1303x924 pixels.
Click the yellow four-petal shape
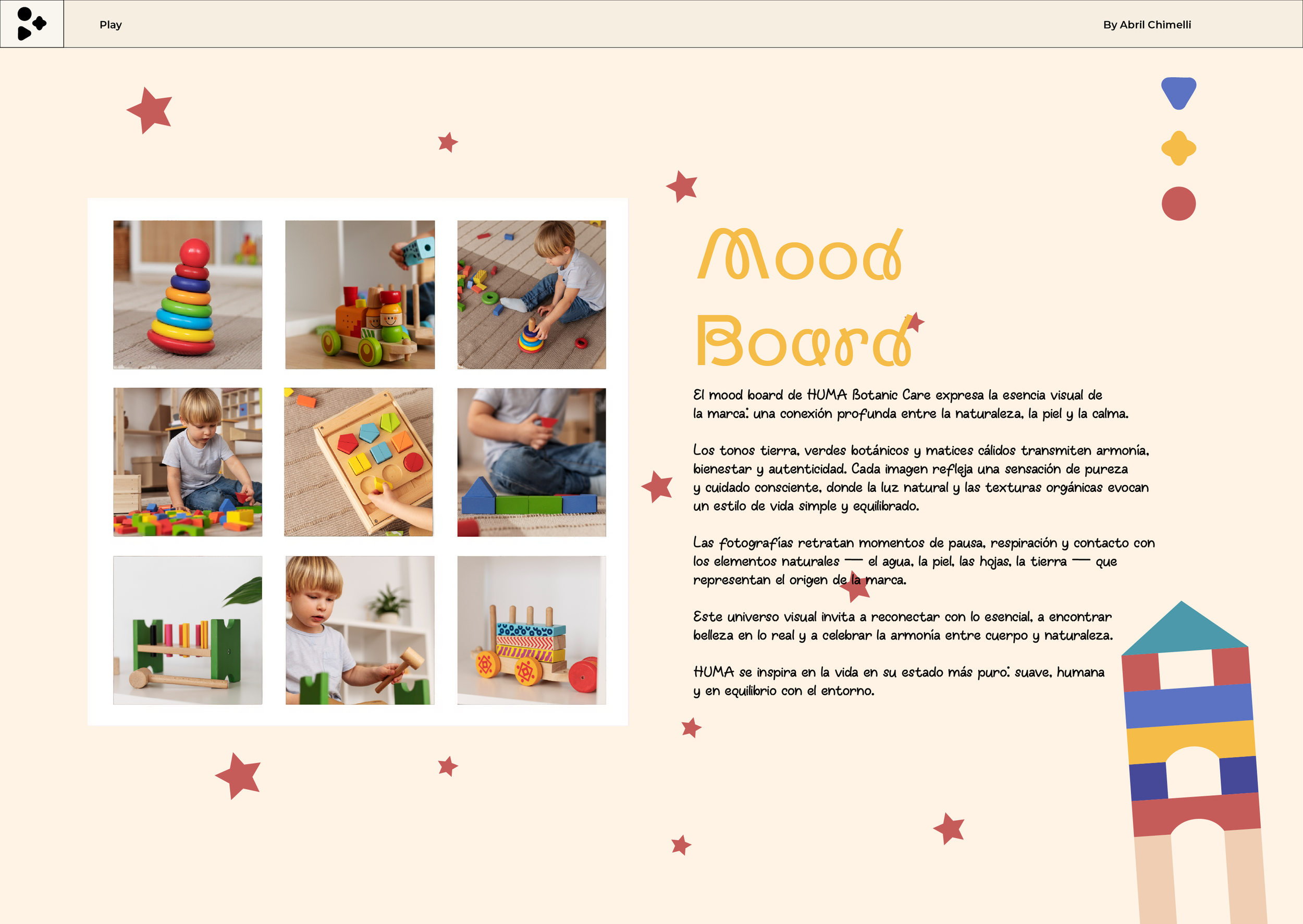pyautogui.click(x=1178, y=148)
